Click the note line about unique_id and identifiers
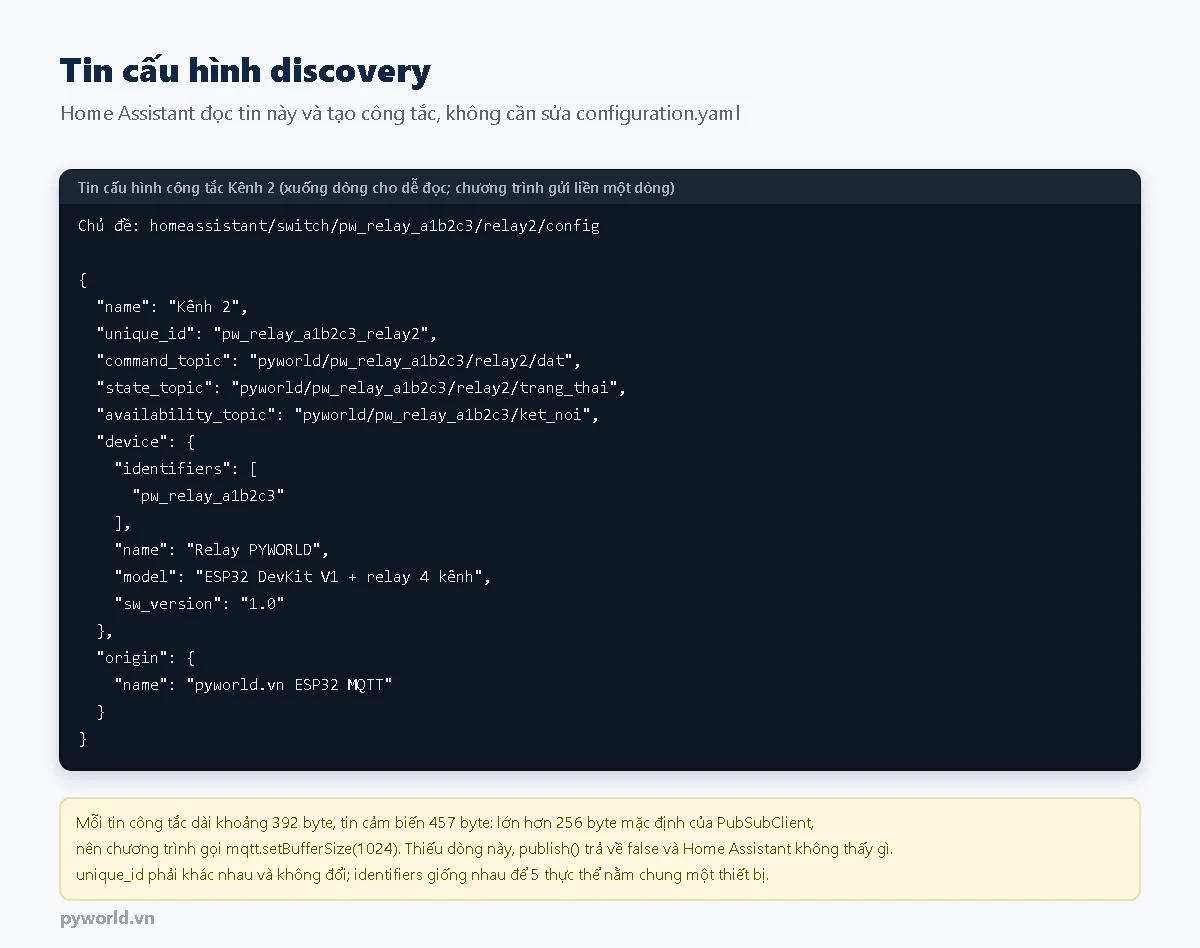 click(422, 875)
